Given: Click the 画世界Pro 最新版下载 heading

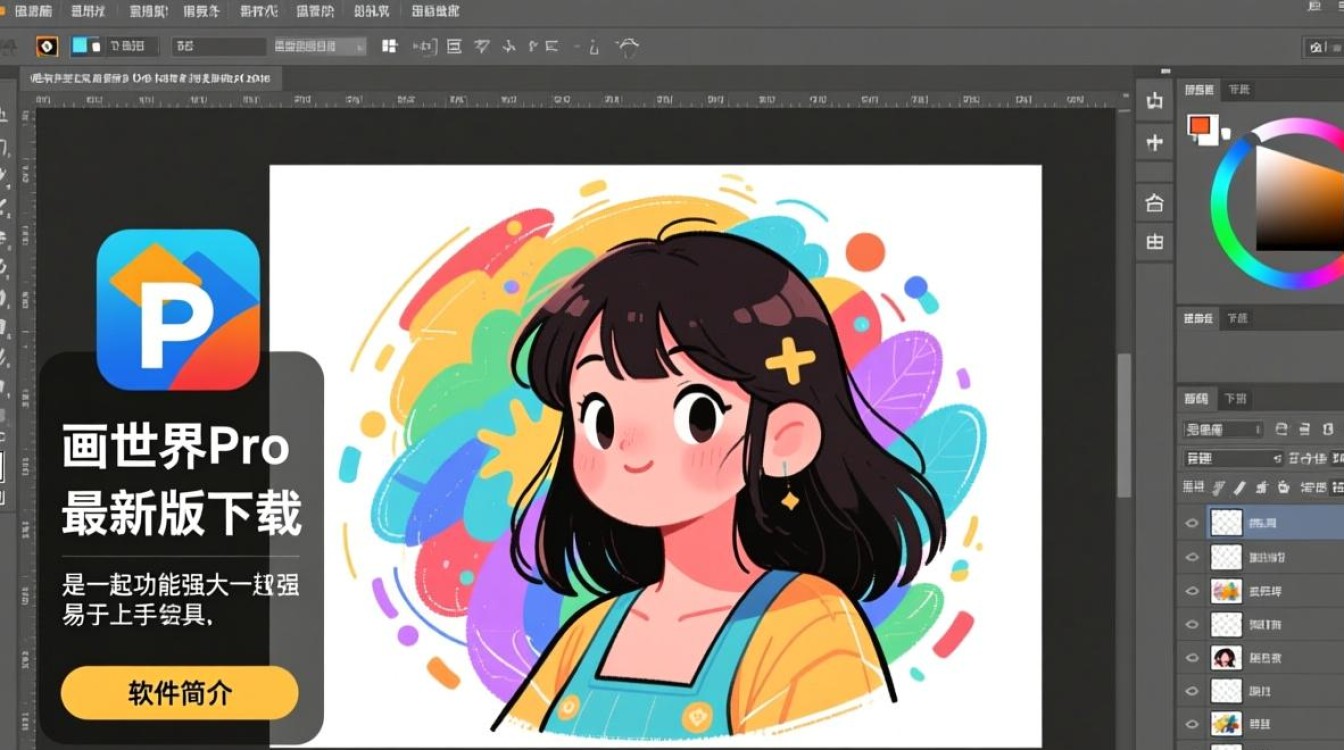Looking at the screenshot, I should (x=181, y=481).
